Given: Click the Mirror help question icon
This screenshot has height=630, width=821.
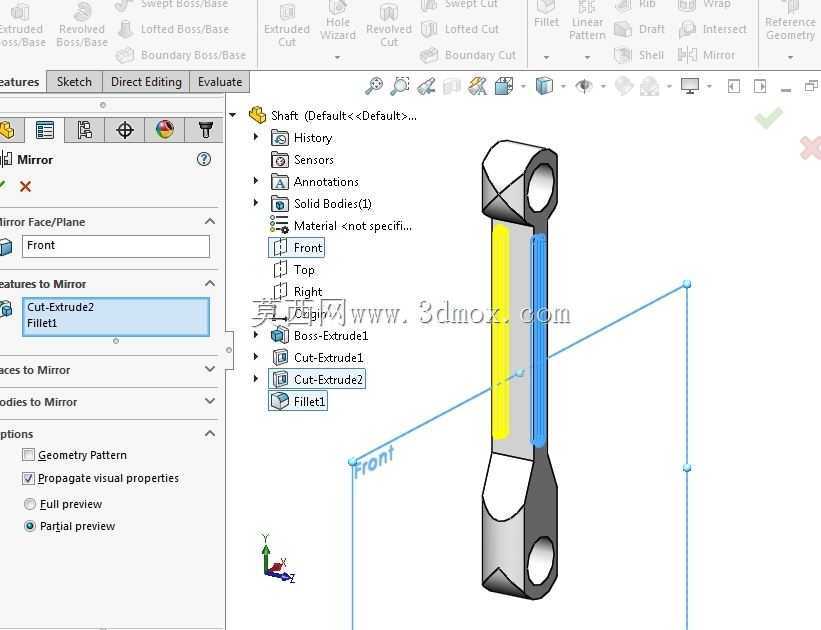Looking at the screenshot, I should 204,159.
